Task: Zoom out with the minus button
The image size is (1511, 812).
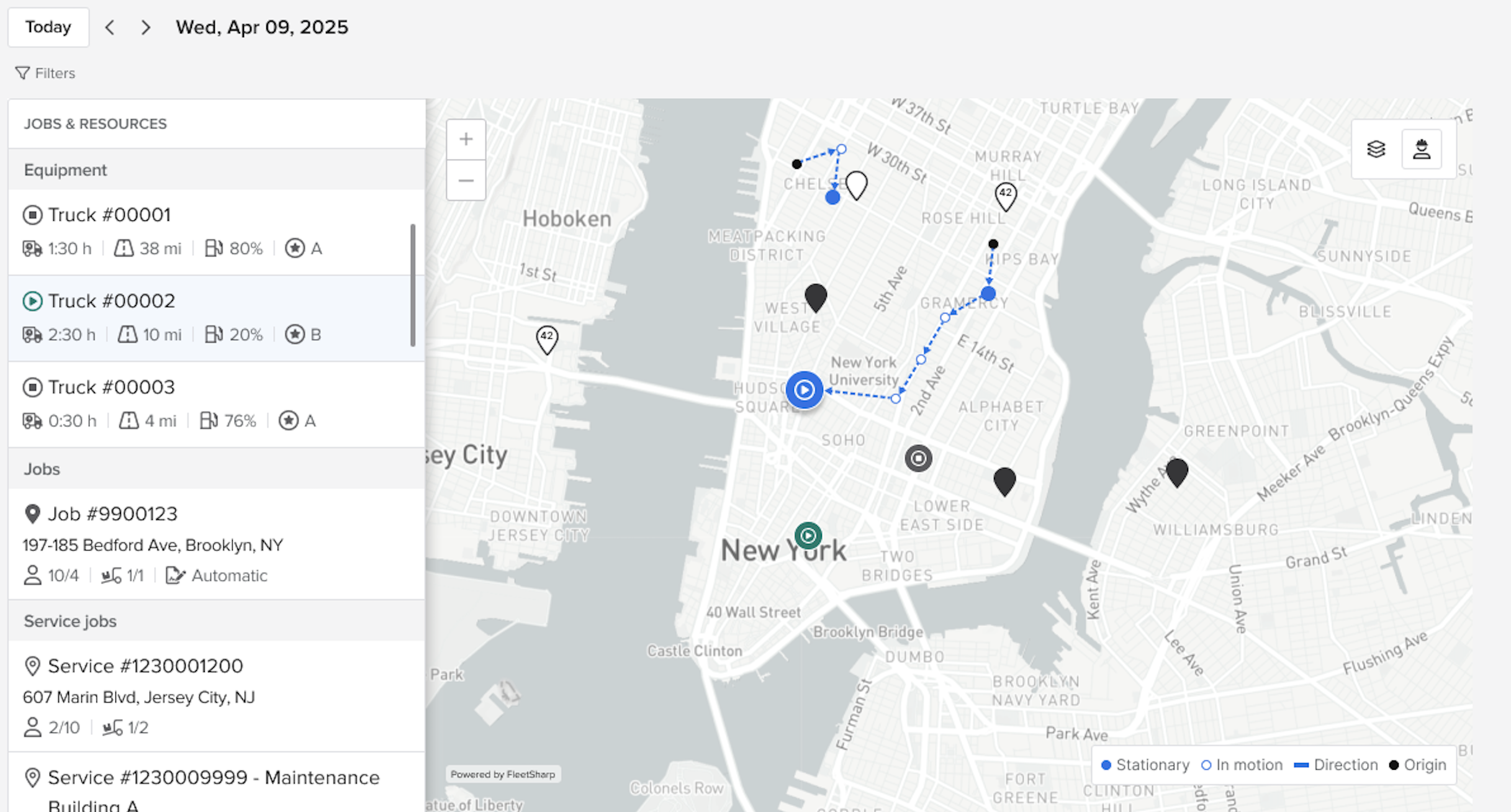Action: tap(466, 181)
